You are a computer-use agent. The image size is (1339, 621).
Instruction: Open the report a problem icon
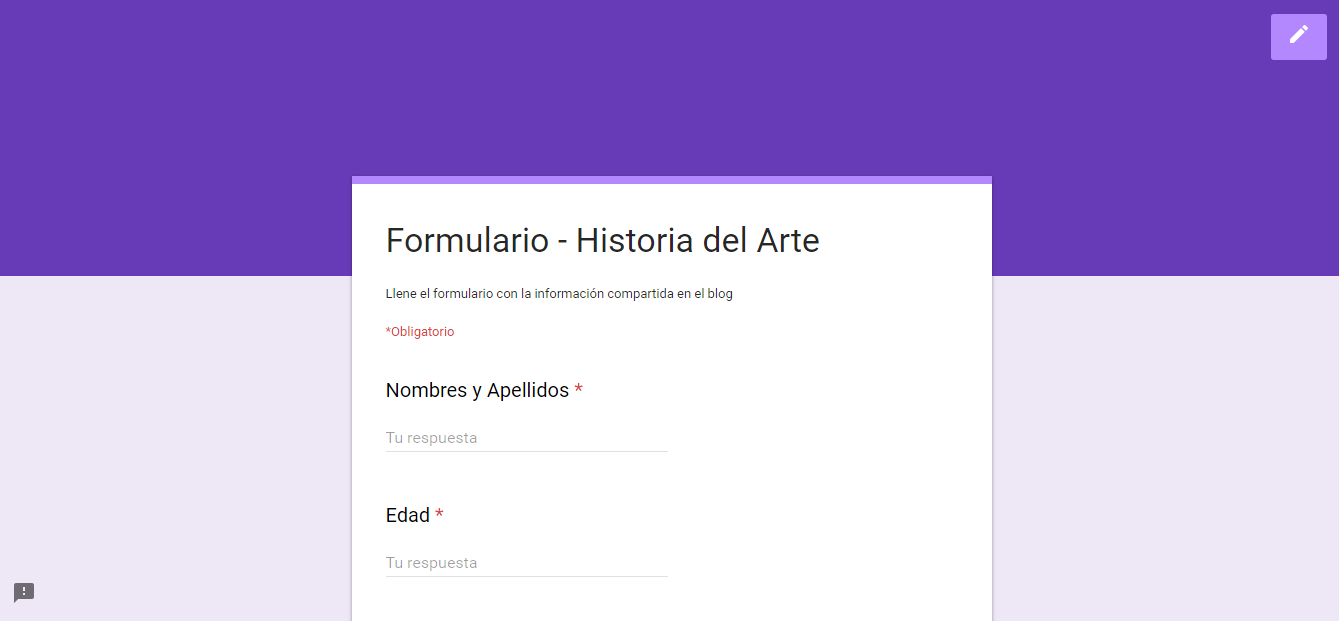[24, 592]
